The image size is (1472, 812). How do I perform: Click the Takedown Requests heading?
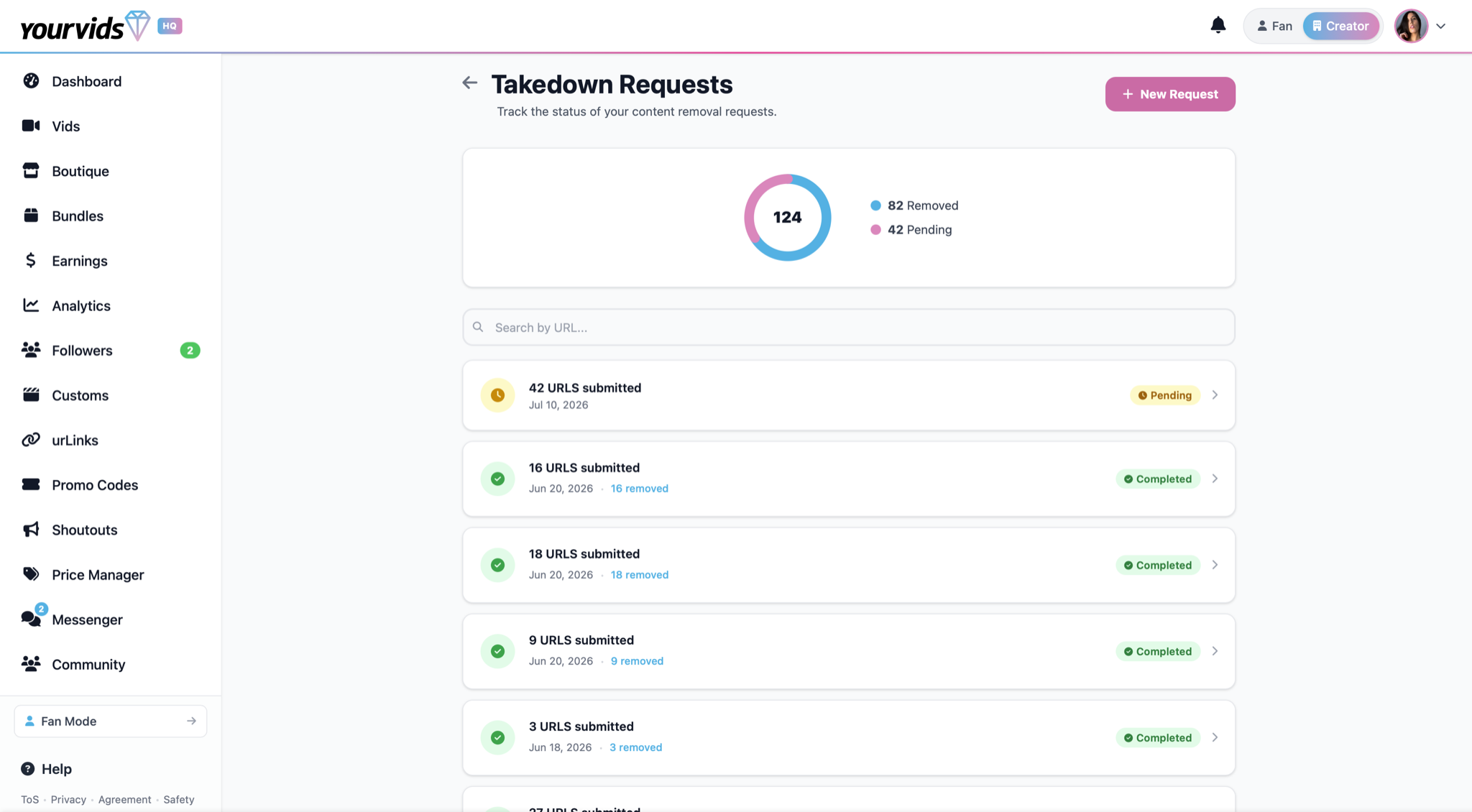(612, 84)
